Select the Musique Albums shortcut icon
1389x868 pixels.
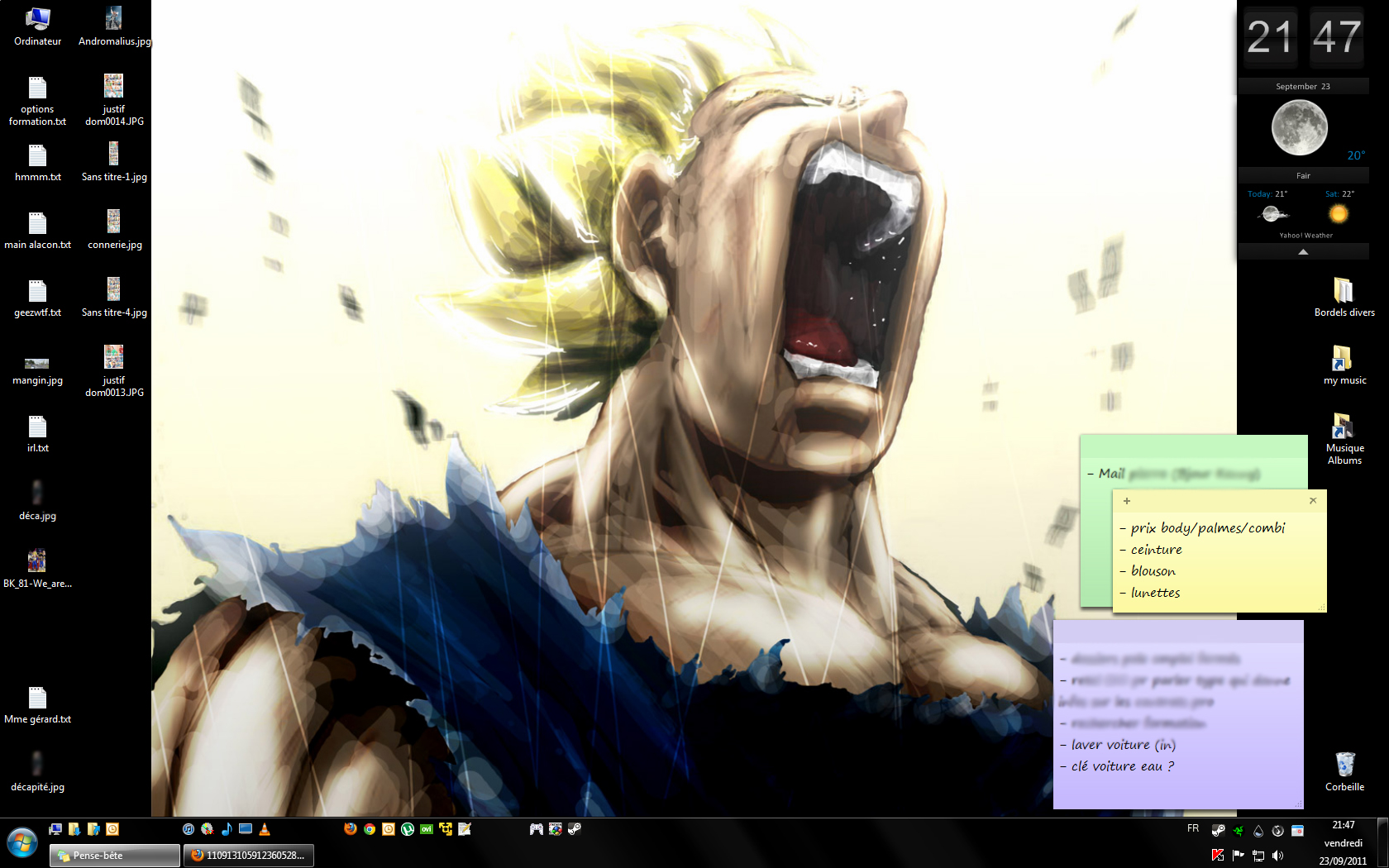(1345, 438)
